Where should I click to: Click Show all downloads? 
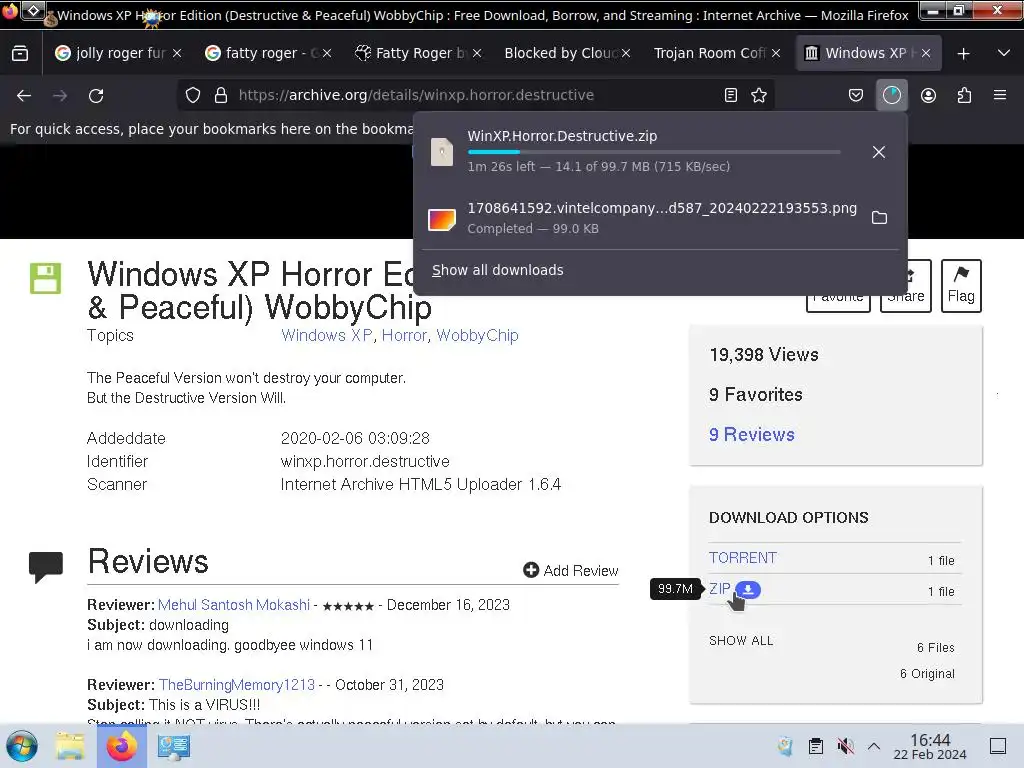click(x=498, y=270)
